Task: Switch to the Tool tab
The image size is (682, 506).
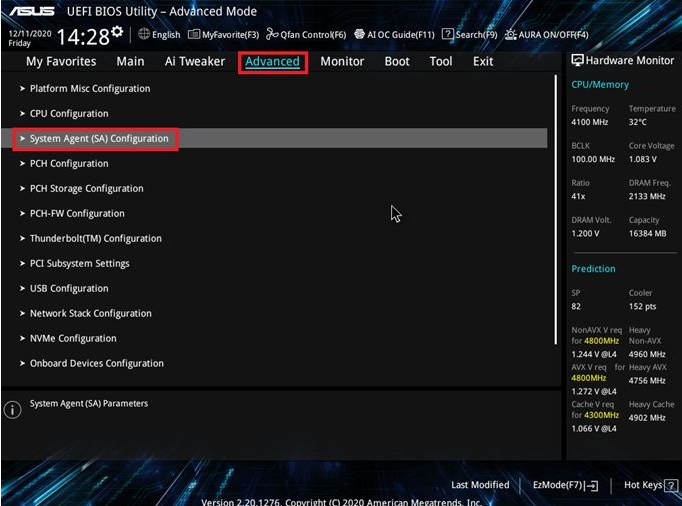Action: coord(441,61)
